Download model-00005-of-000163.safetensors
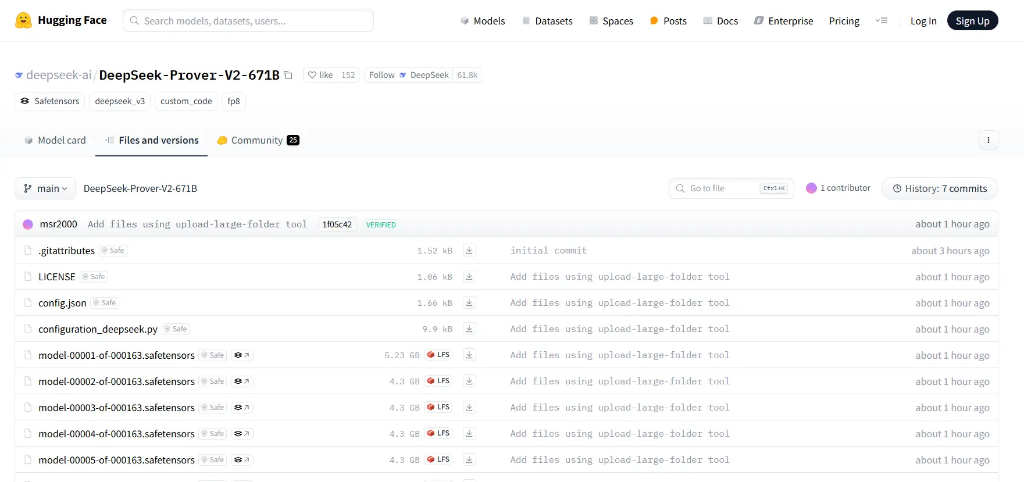The width and height of the screenshot is (1024, 482). point(469,460)
